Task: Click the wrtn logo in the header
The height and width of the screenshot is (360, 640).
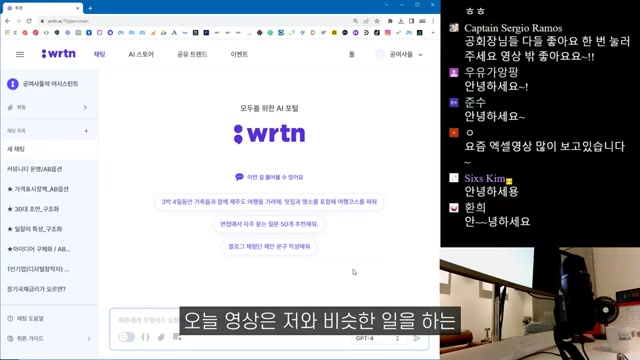Action: pos(58,54)
